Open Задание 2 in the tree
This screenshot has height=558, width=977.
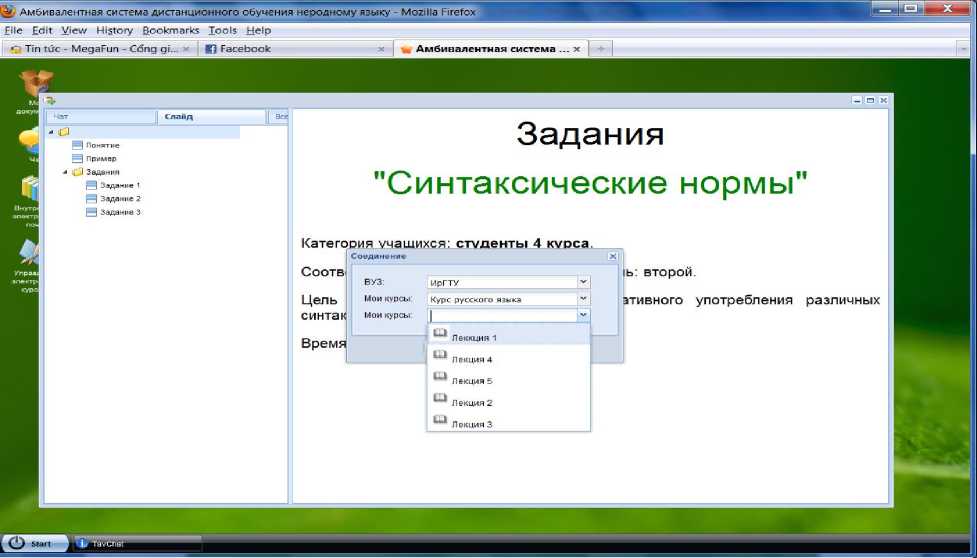point(120,199)
